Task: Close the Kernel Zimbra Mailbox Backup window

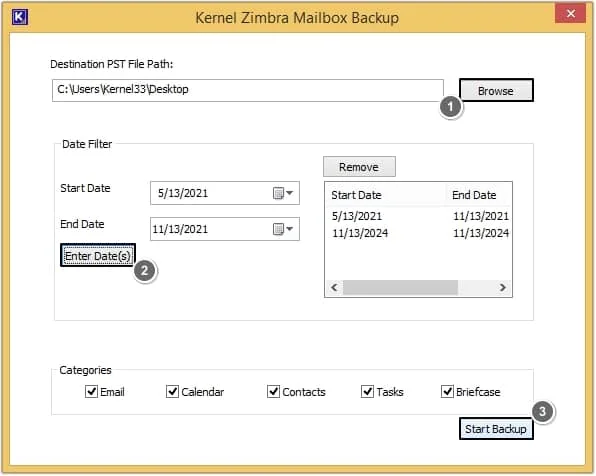Action: coord(570,14)
